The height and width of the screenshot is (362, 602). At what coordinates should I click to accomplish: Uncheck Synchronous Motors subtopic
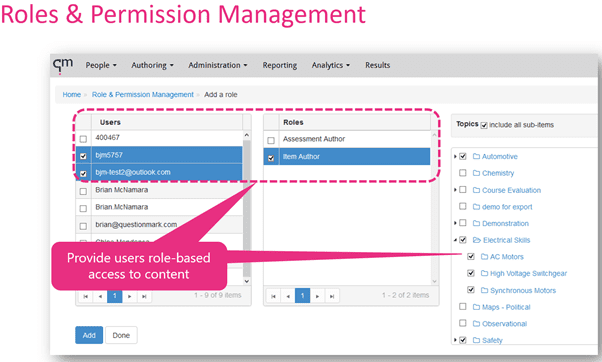click(x=471, y=289)
